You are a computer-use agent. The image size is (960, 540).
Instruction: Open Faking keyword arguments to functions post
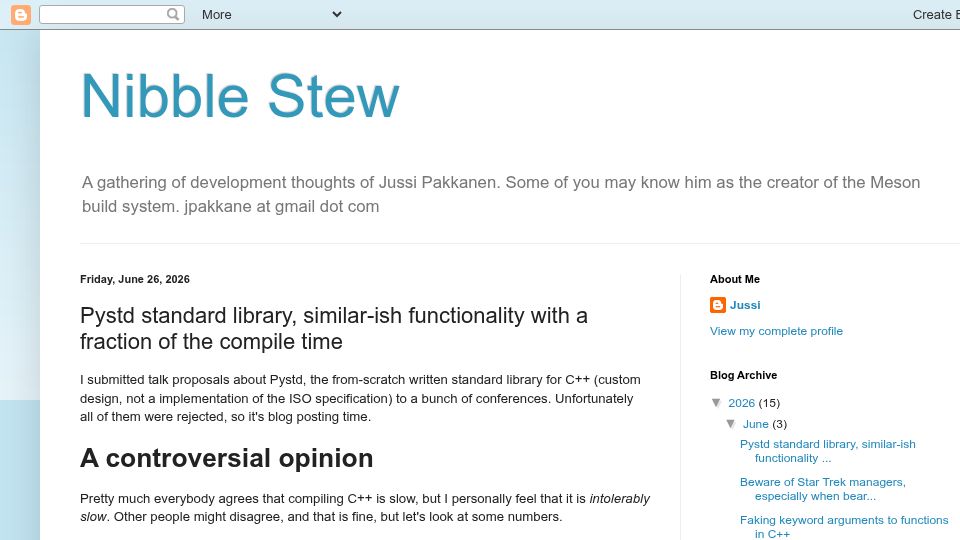[x=844, y=527]
